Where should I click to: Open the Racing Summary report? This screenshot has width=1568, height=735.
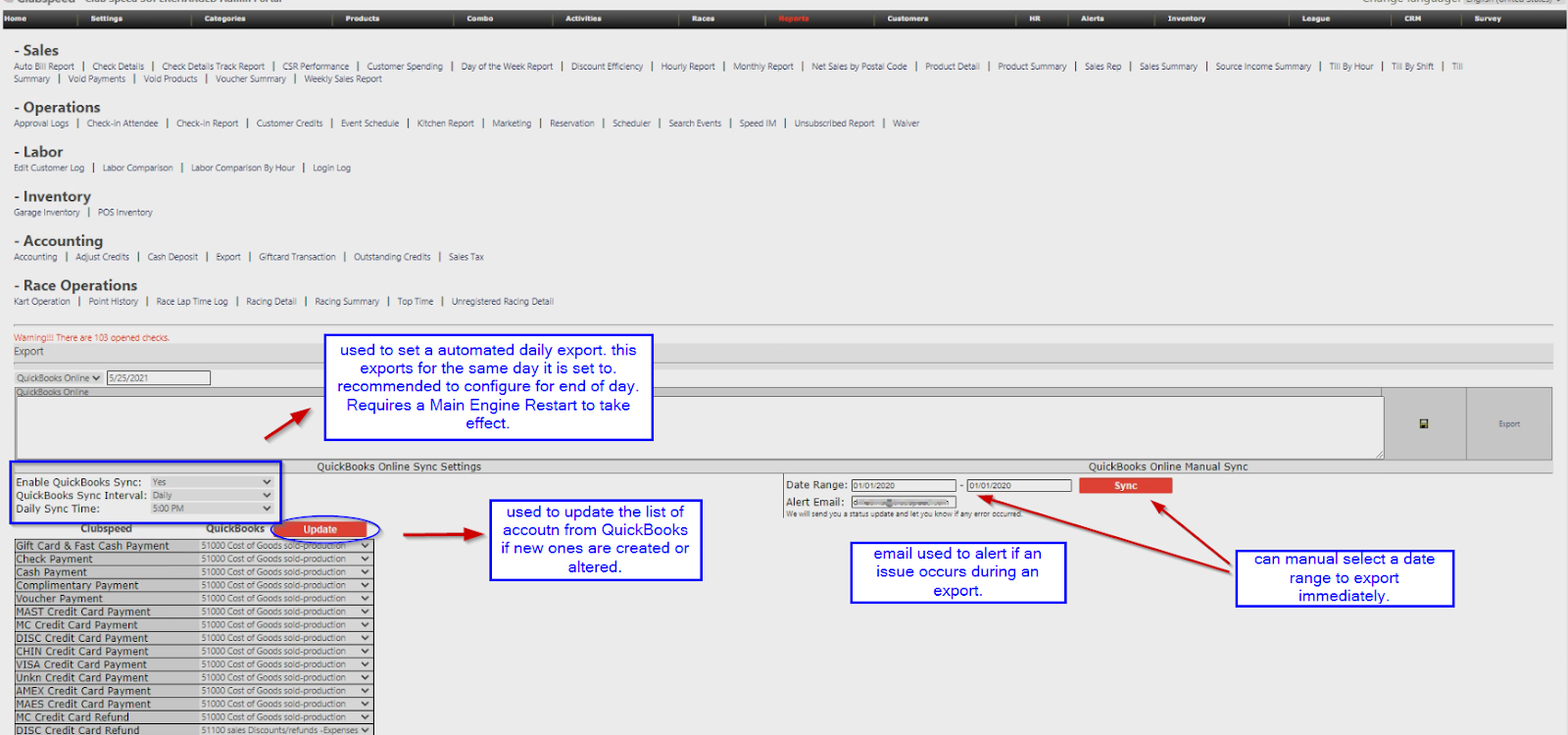pyautogui.click(x=347, y=302)
